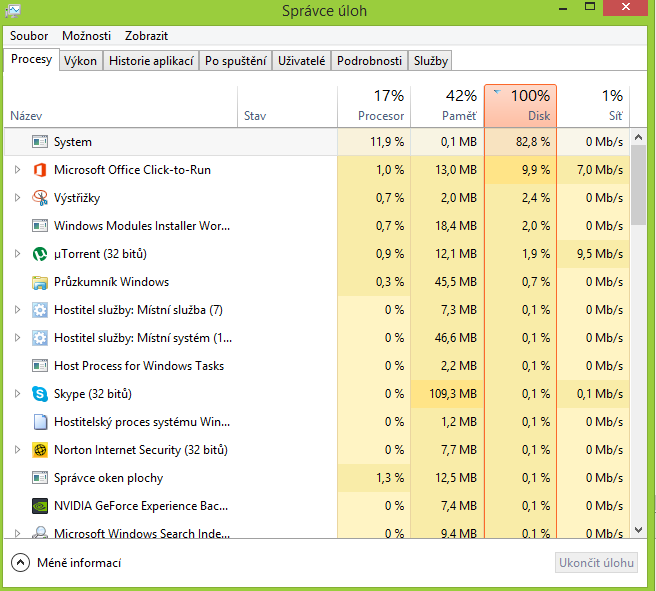Open the Soubor menu
This screenshot has height=591, width=656.
pos(29,36)
